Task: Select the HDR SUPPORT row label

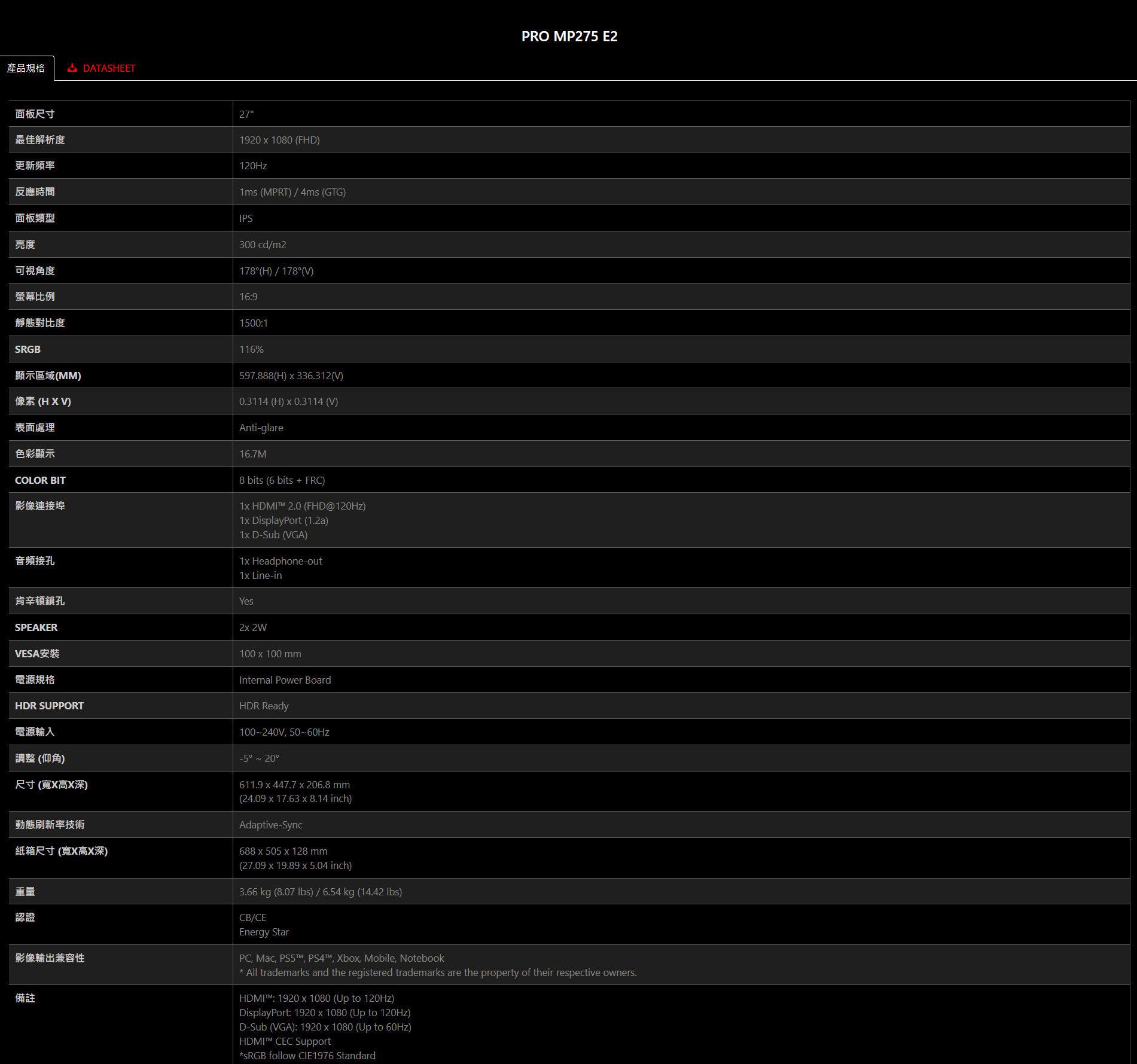Action: coord(49,706)
